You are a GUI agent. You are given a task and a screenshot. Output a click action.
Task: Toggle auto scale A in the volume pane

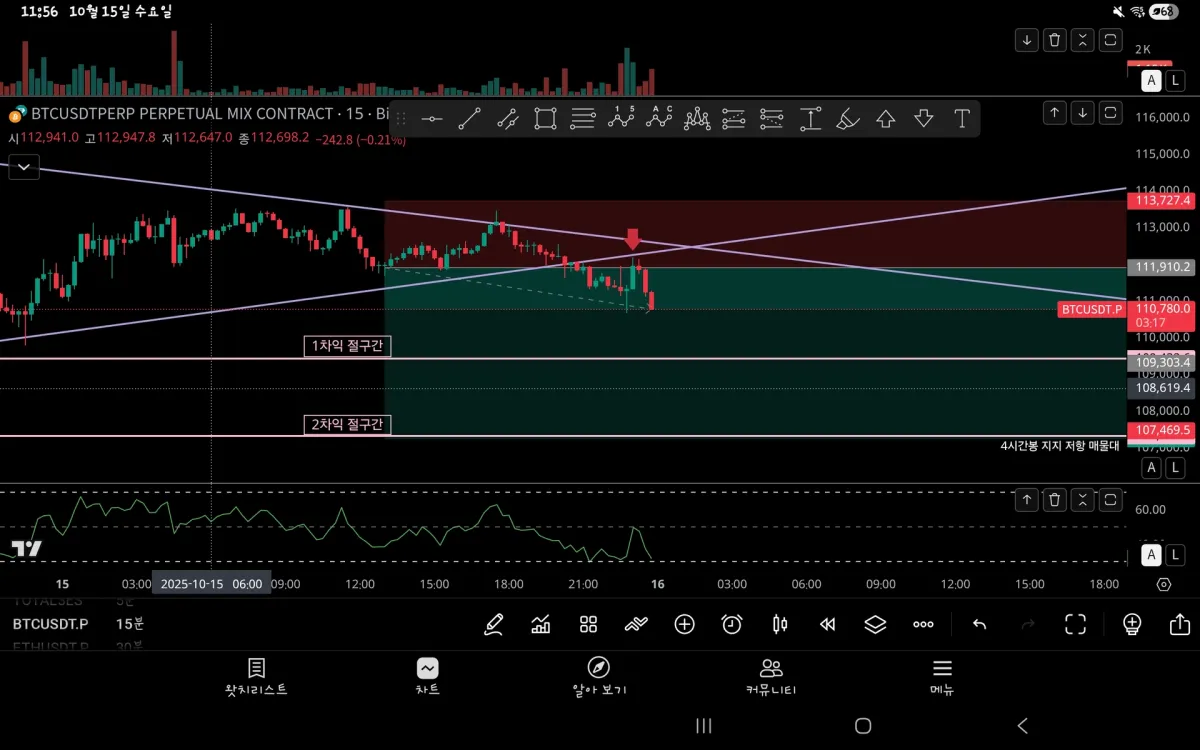(x=1152, y=80)
